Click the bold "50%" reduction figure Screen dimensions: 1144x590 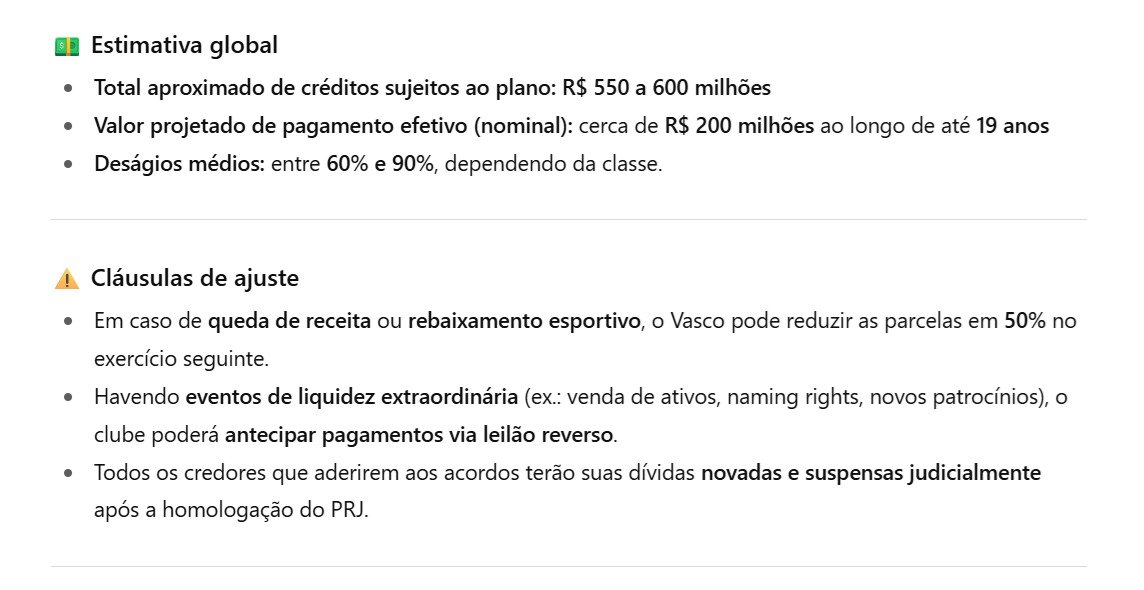pyautogui.click(x=1026, y=321)
